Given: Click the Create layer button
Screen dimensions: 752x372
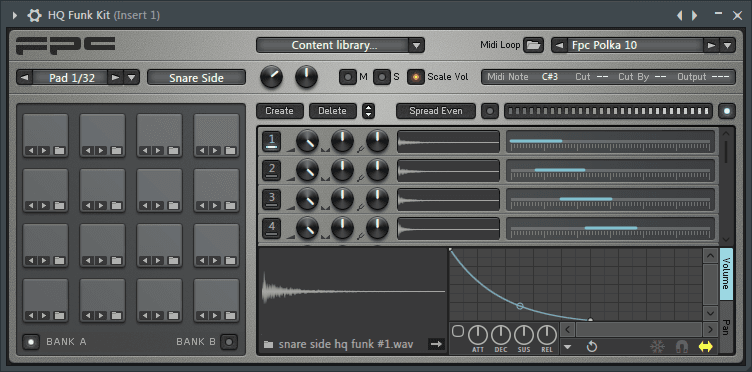Looking at the screenshot, I should coord(280,111).
